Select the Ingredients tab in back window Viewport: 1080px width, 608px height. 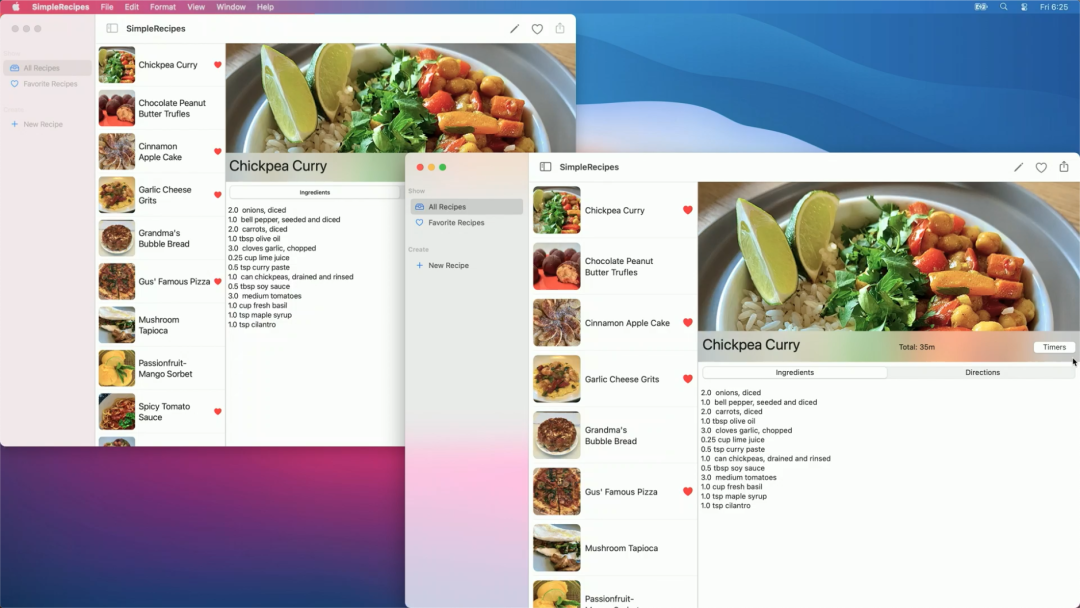tap(315, 193)
